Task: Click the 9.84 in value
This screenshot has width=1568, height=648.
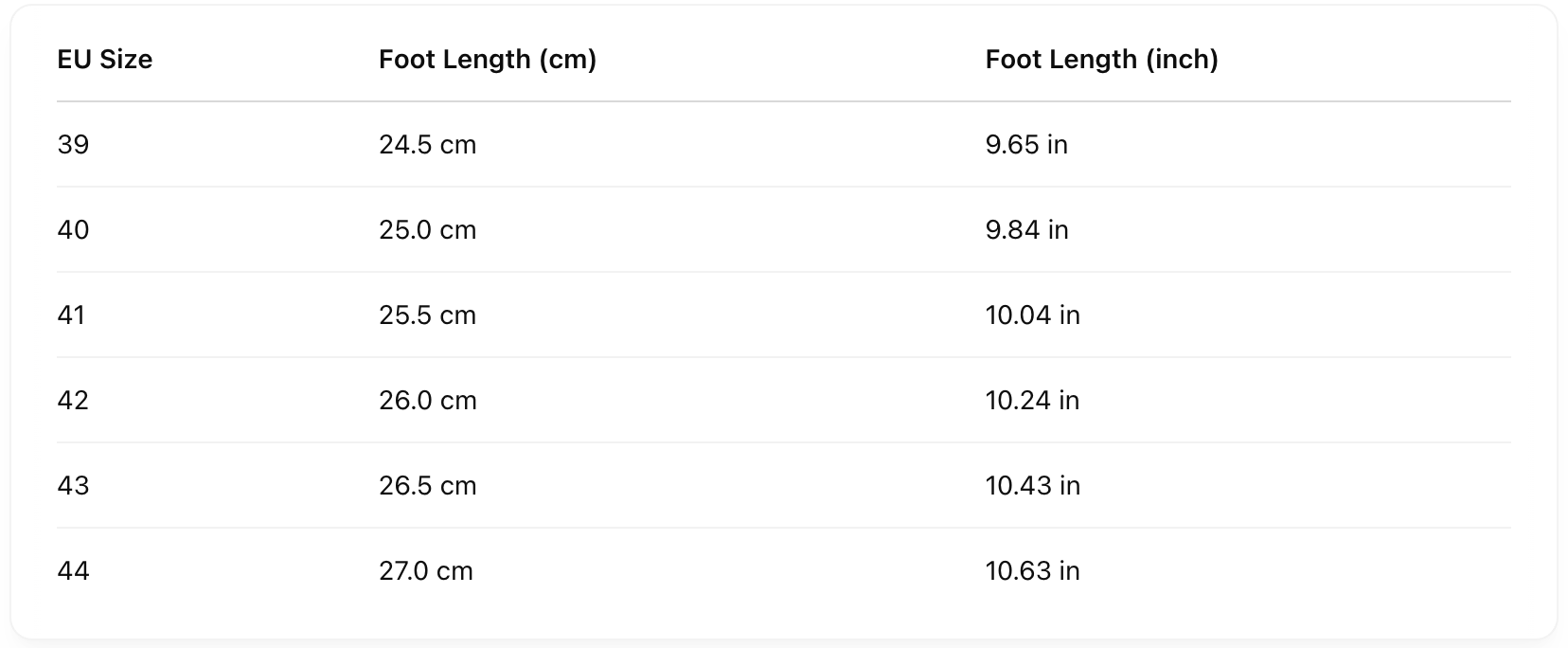Action: pyautogui.click(x=1026, y=230)
